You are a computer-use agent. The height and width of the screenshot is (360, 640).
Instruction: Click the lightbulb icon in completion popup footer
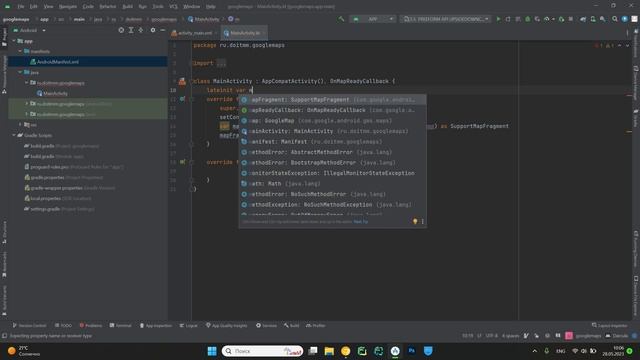[415, 221]
